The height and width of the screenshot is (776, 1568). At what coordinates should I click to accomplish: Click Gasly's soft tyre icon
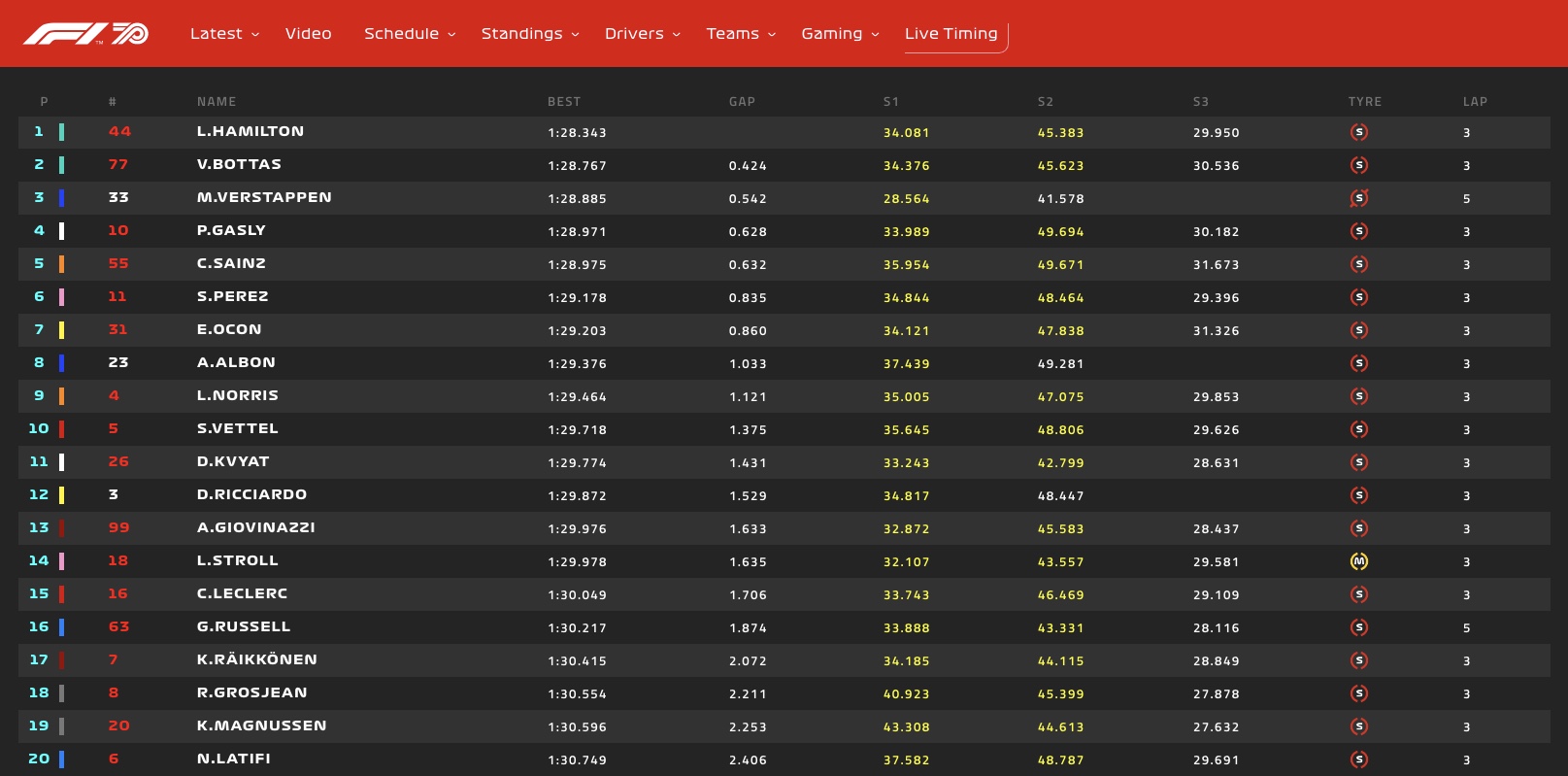1359,231
